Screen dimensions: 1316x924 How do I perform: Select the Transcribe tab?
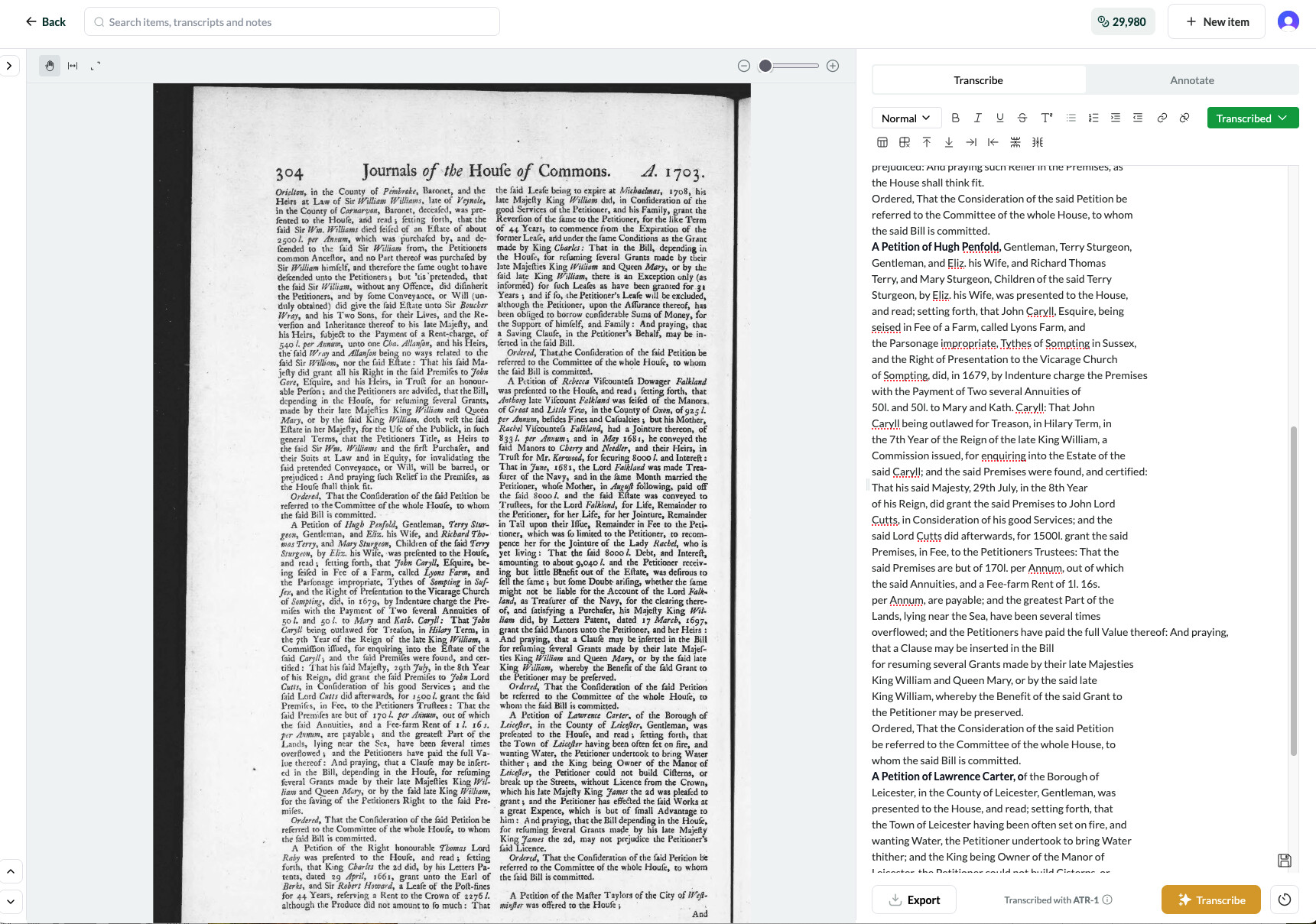tap(978, 80)
